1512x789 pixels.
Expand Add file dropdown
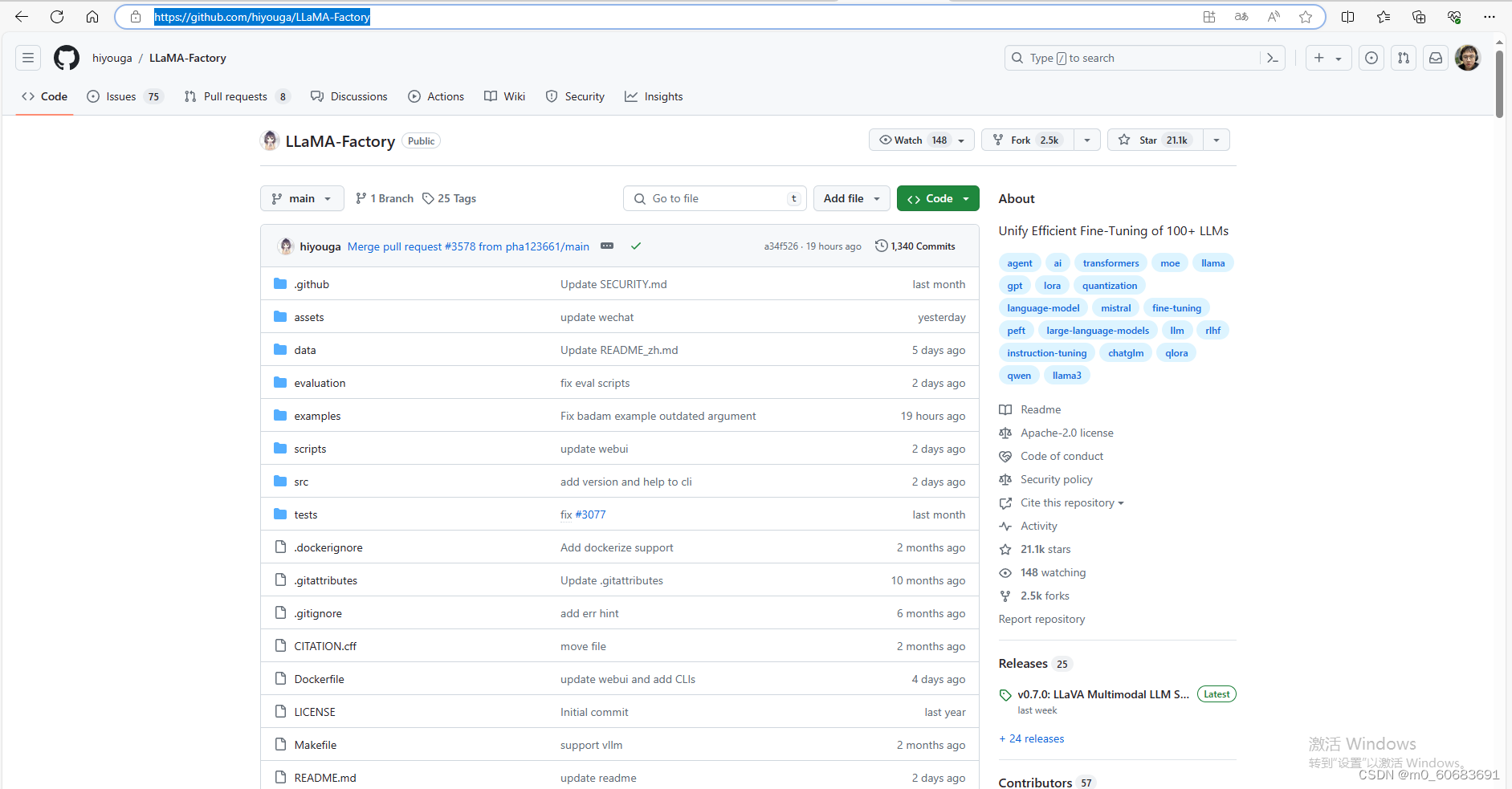852,198
